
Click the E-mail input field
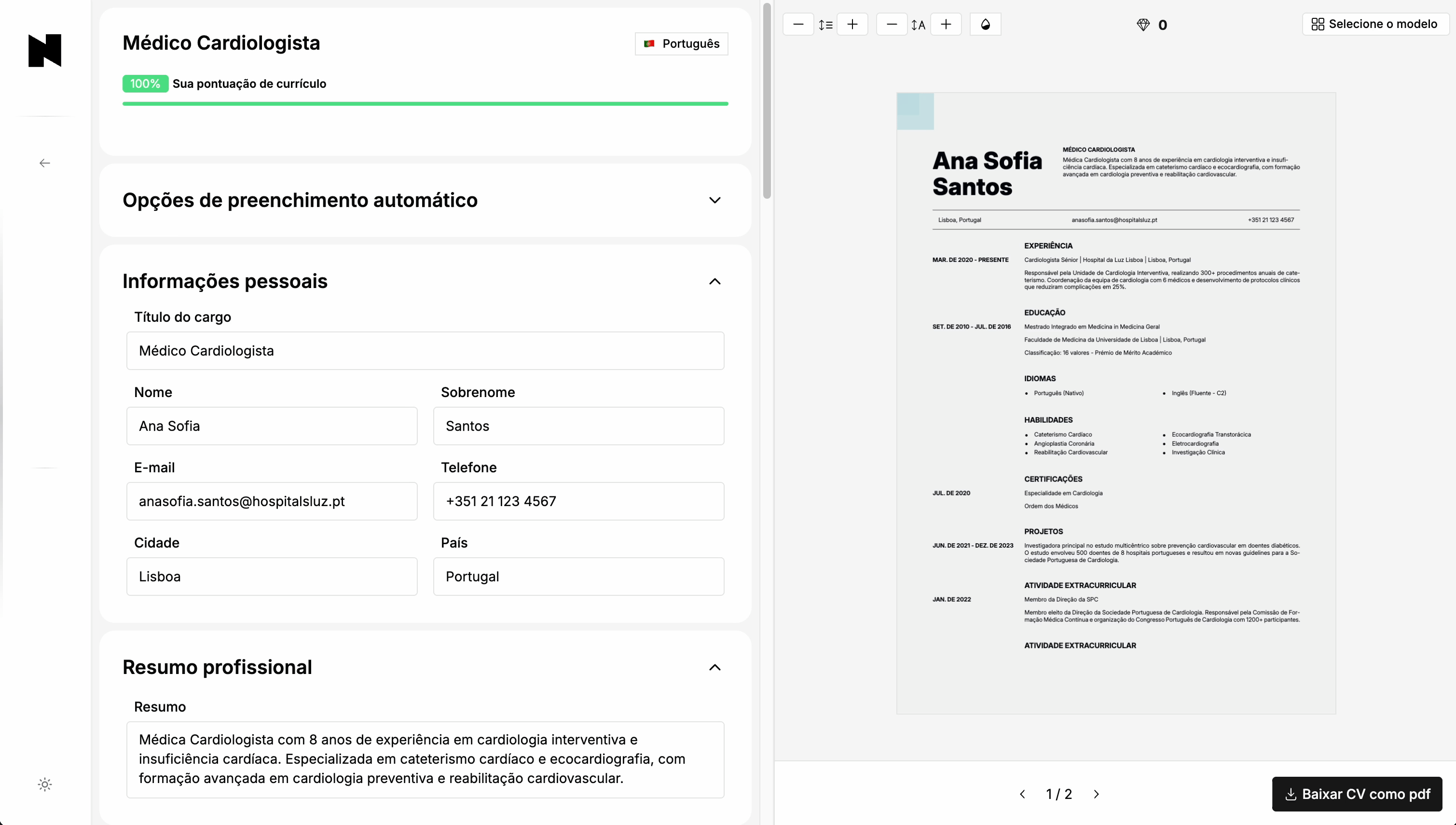coord(271,501)
